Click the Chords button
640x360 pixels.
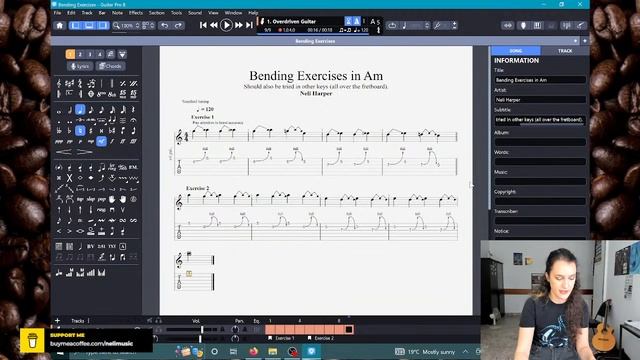111,66
